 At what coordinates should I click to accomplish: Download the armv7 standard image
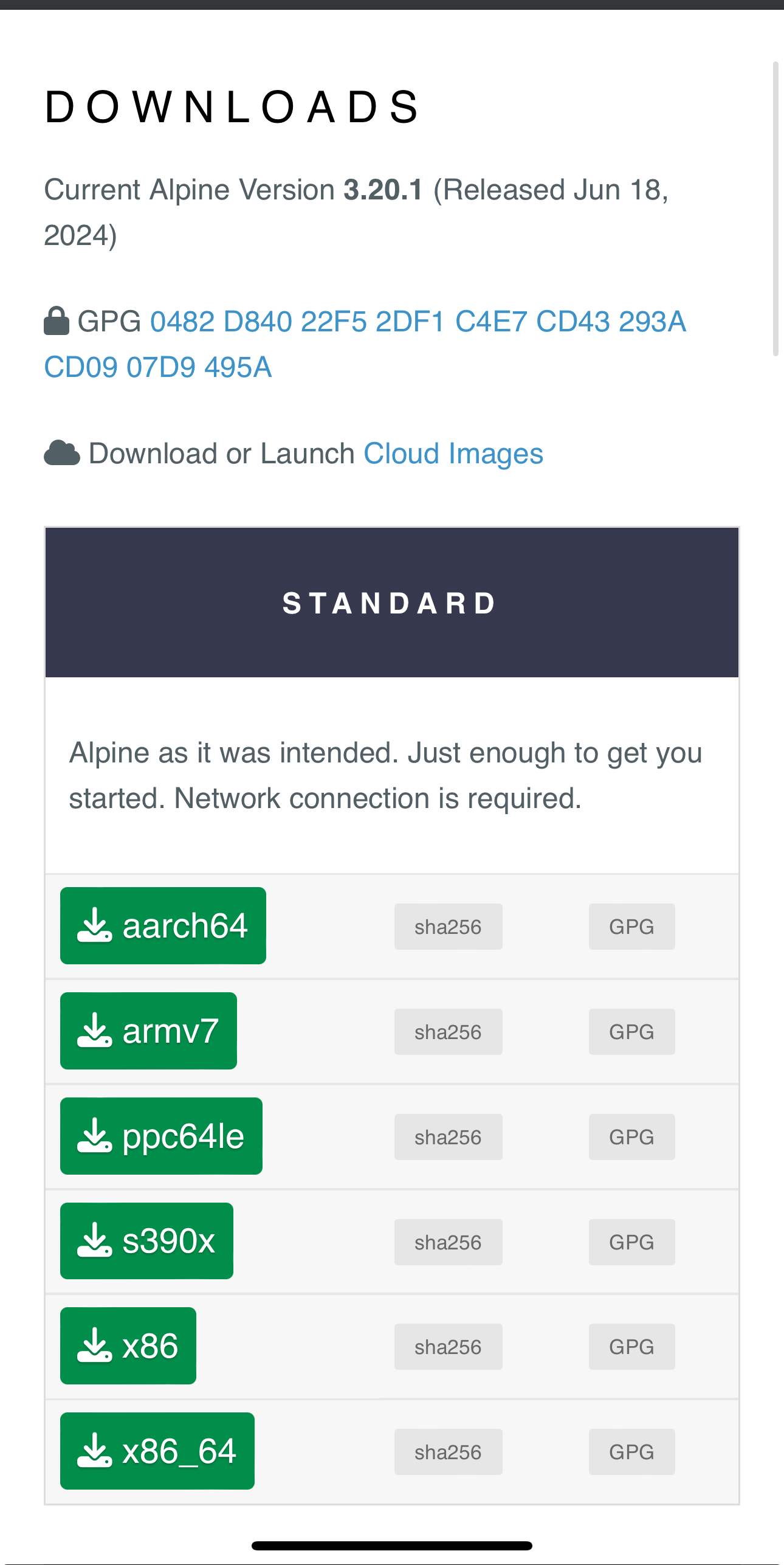coord(148,1031)
